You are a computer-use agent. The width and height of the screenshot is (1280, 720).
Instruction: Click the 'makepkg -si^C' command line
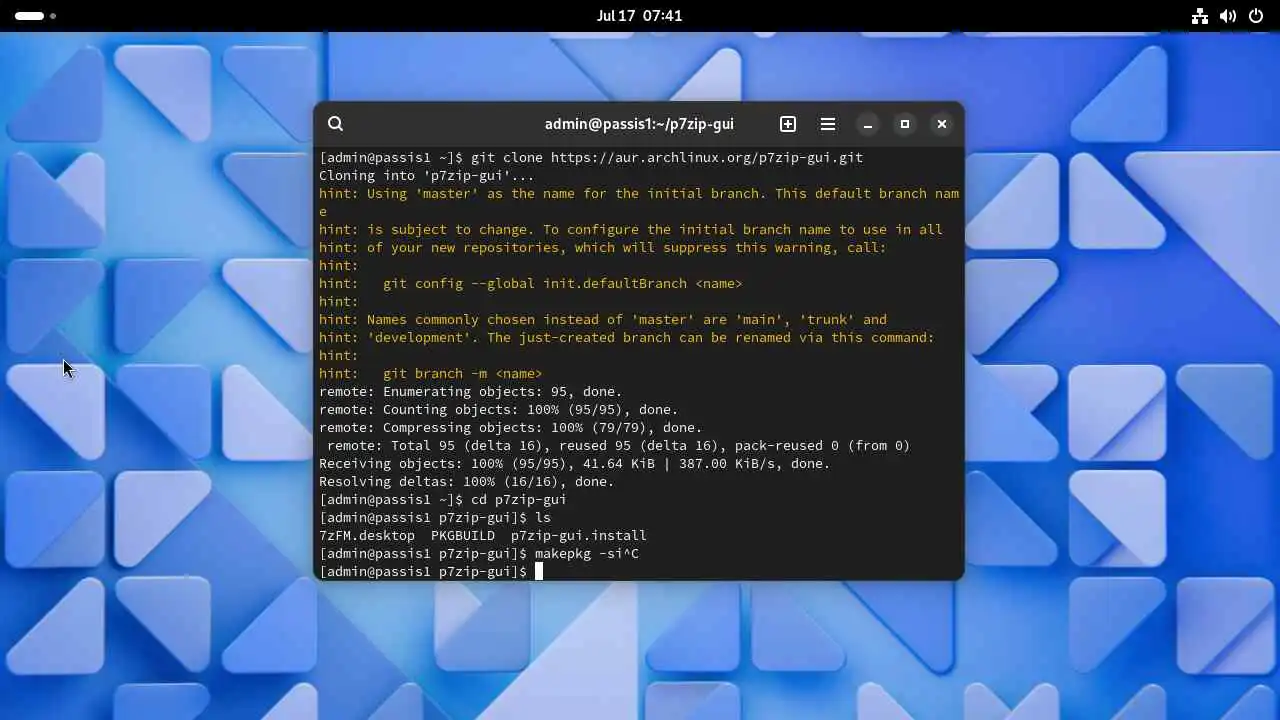[479, 554]
